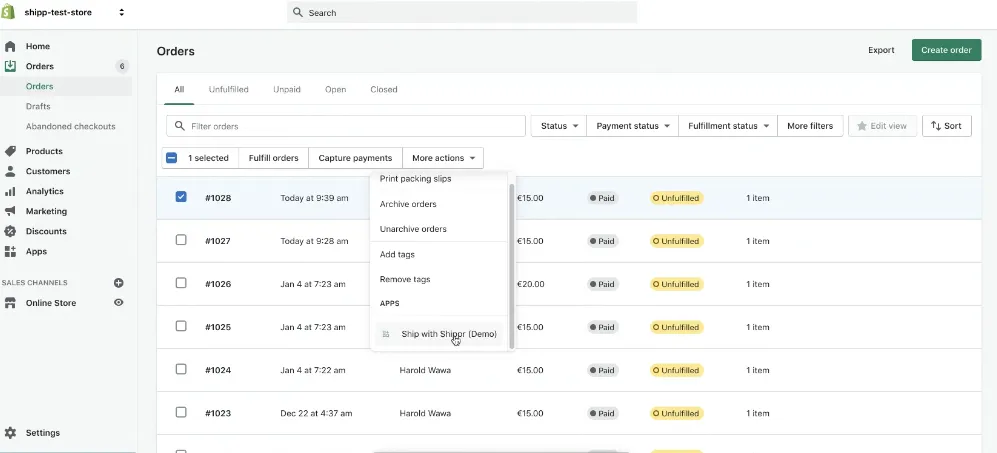
Task: Click Paid badge on order #1025
Action: tap(603, 327)
